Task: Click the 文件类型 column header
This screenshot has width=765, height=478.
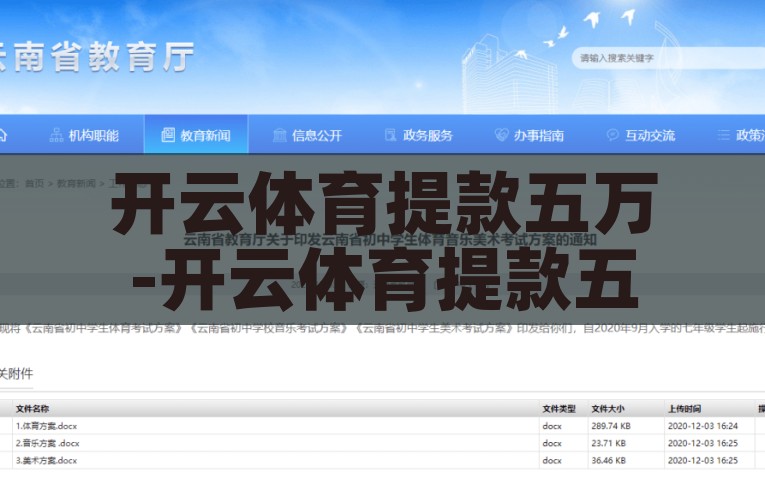Action: (x=559, y=409)
